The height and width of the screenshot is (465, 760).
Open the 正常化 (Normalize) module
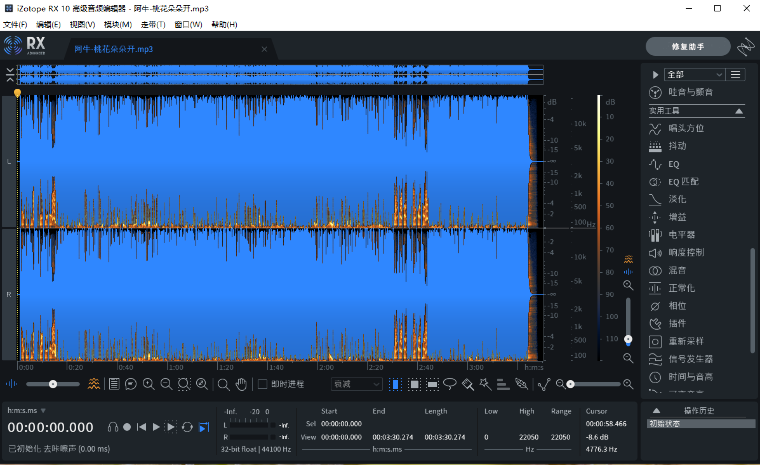point(682,288)
